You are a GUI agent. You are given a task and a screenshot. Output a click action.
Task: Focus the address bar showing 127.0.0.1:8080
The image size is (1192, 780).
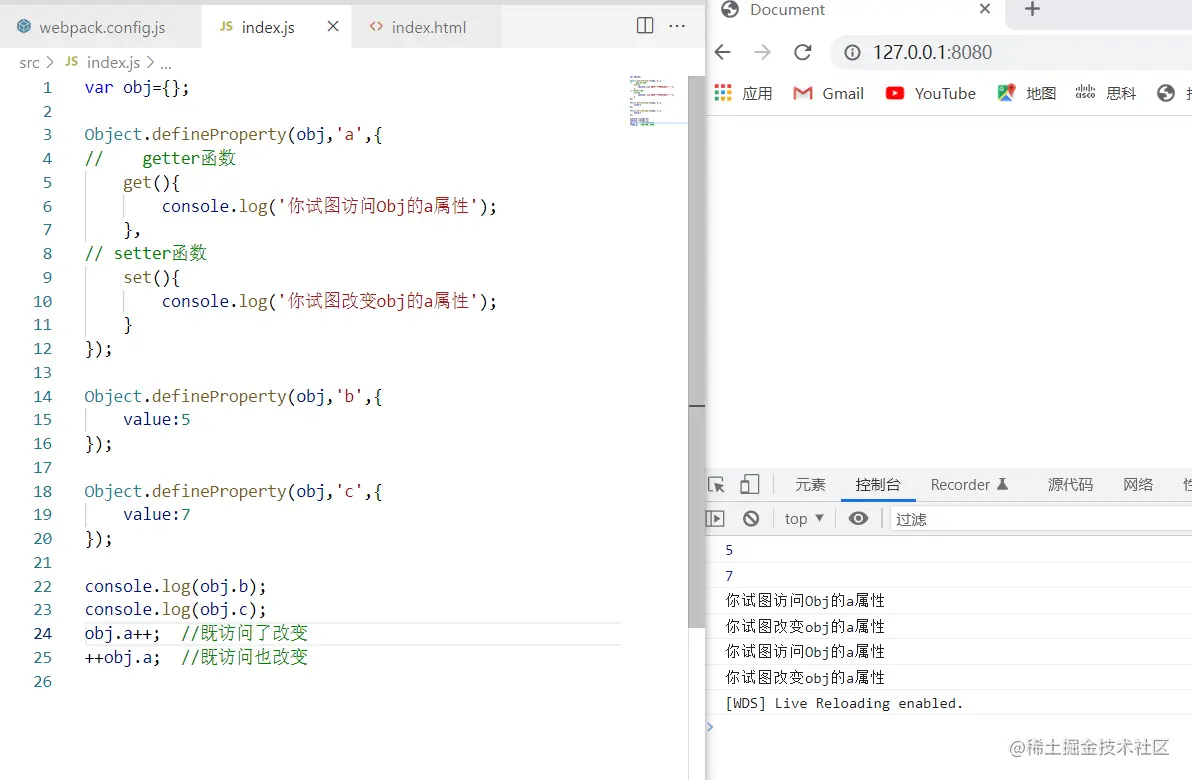[1011, 52]
